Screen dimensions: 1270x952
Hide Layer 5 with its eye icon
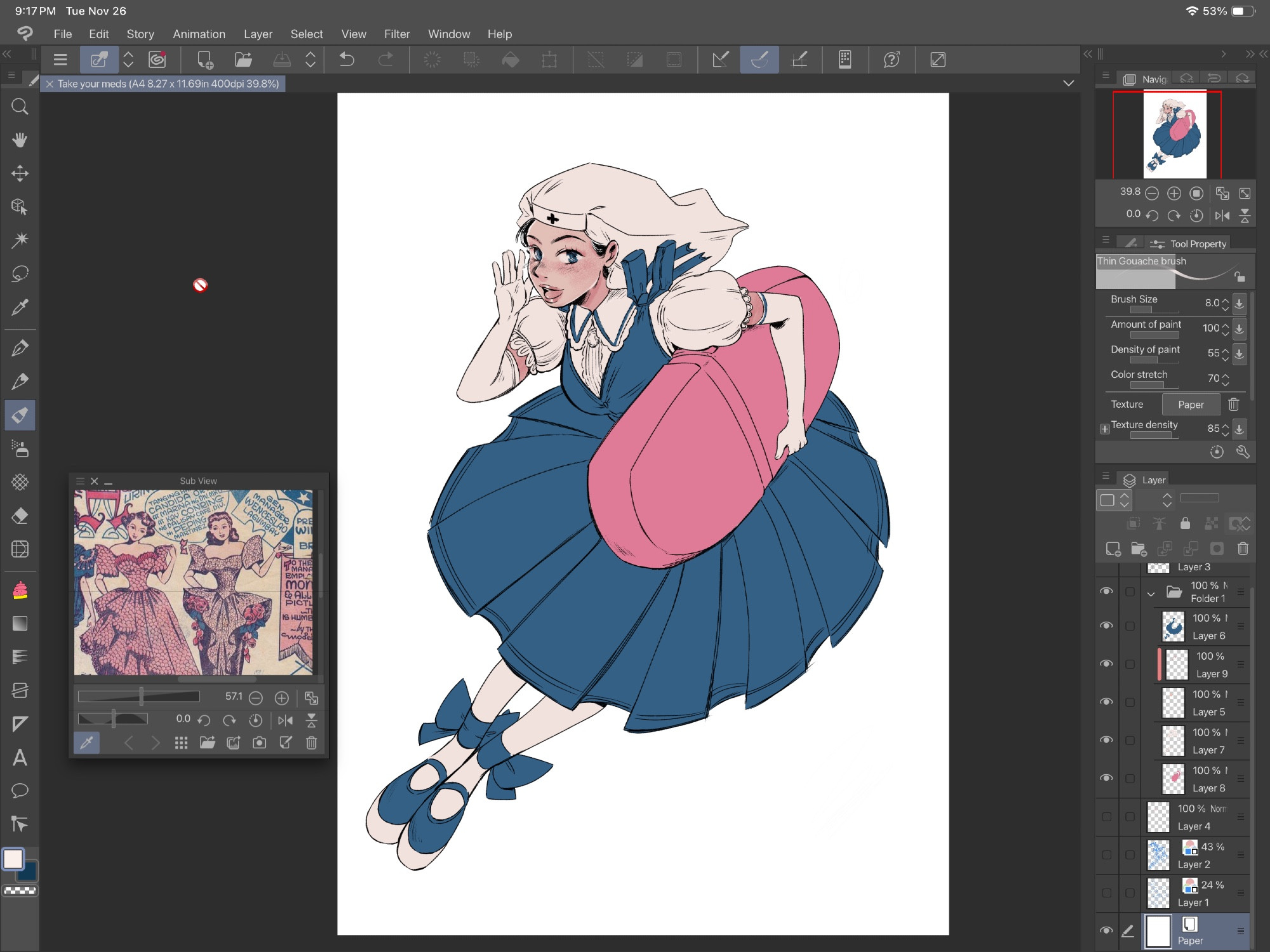click(1106, 702)
